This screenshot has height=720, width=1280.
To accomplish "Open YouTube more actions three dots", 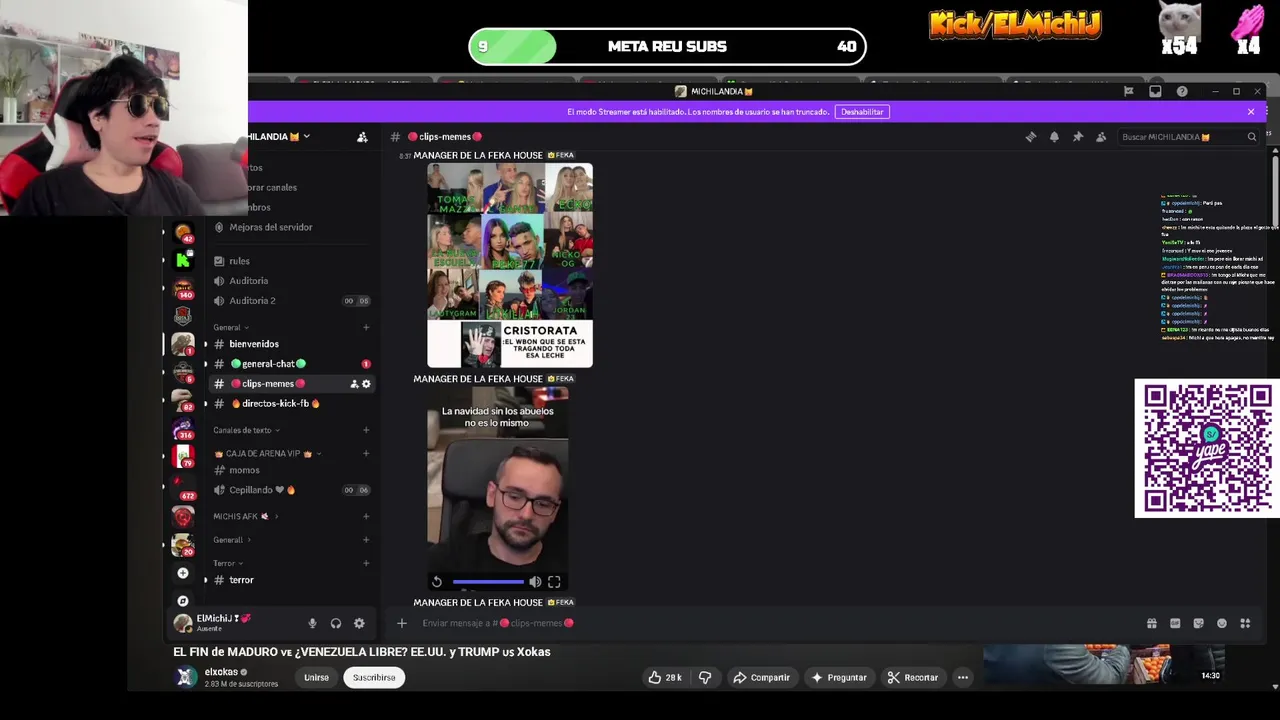I will pos(963,677).
